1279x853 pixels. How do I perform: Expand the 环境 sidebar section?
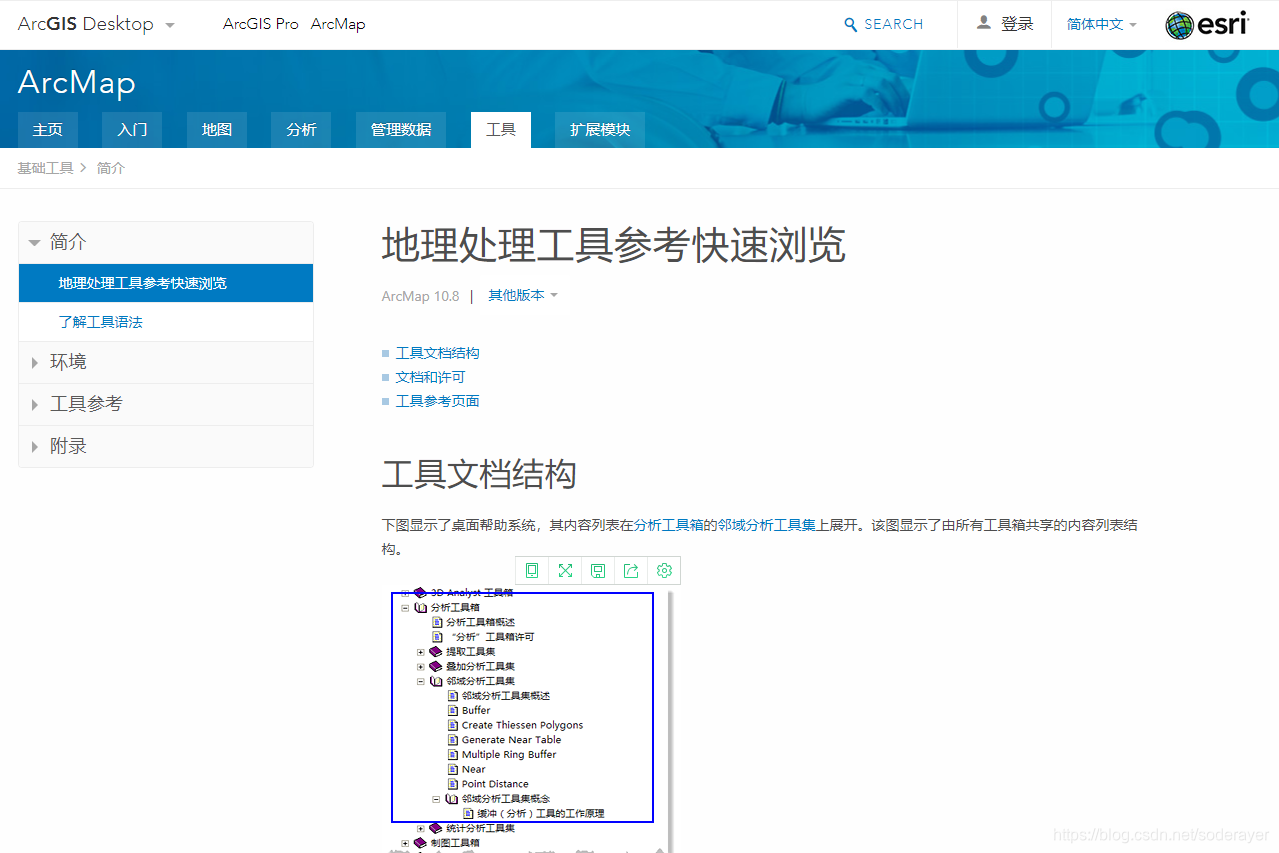(x=166, y=362)
